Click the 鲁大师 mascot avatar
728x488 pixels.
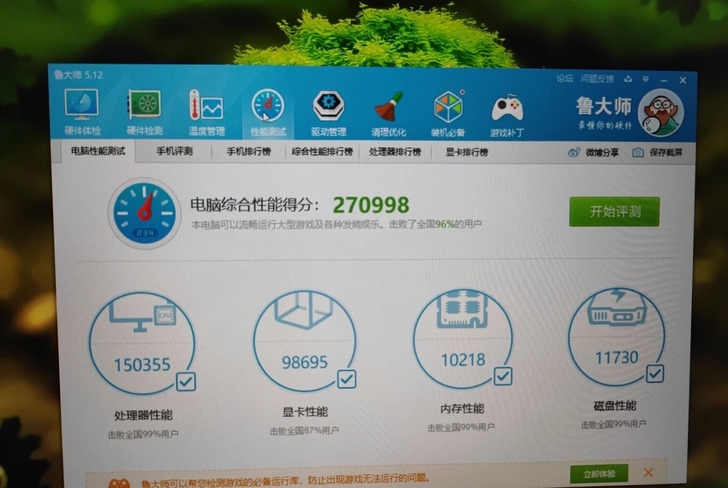tap(660, 114)
